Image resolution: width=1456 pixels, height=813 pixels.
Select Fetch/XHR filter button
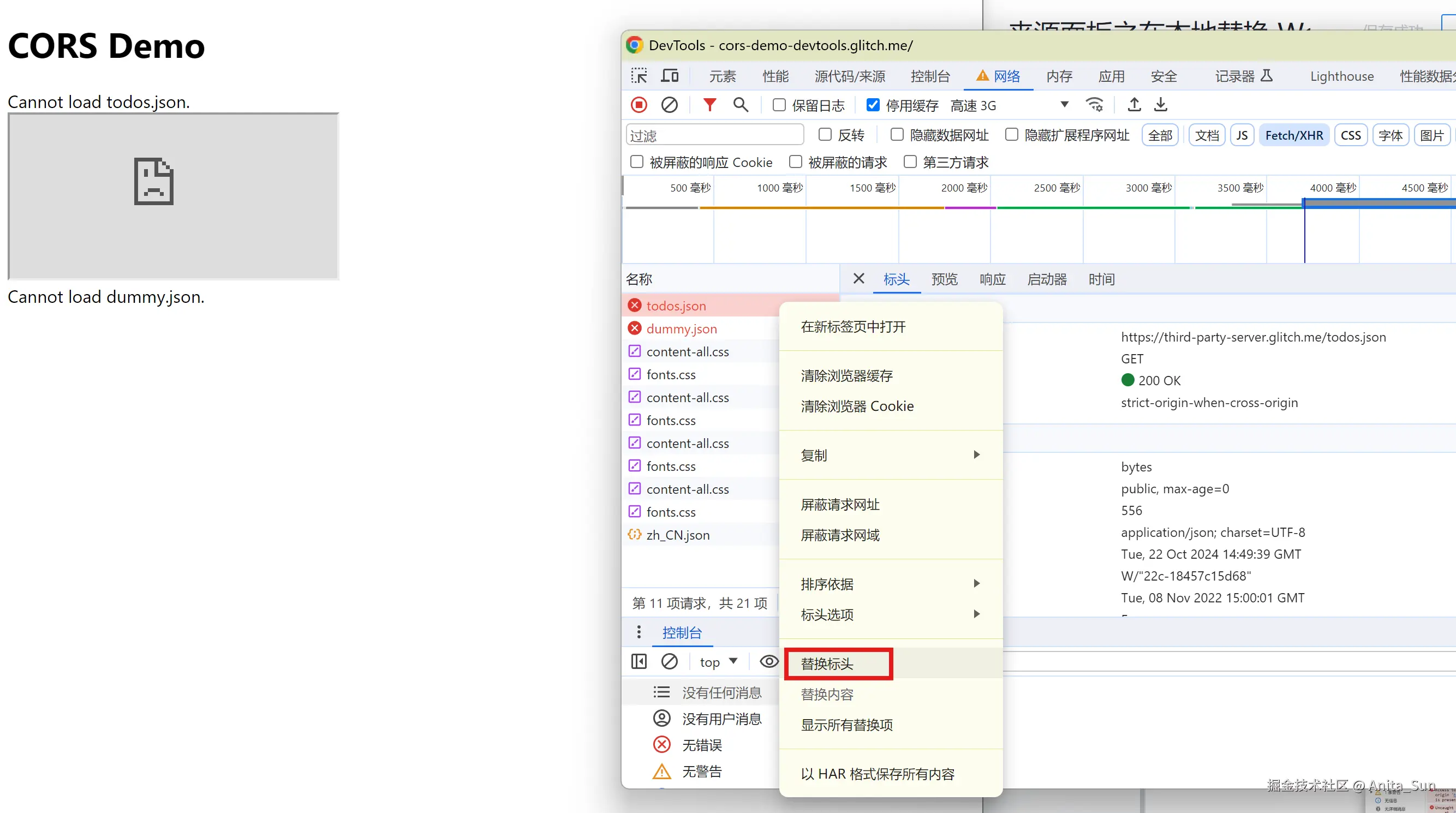click(x=1293, y=136)
